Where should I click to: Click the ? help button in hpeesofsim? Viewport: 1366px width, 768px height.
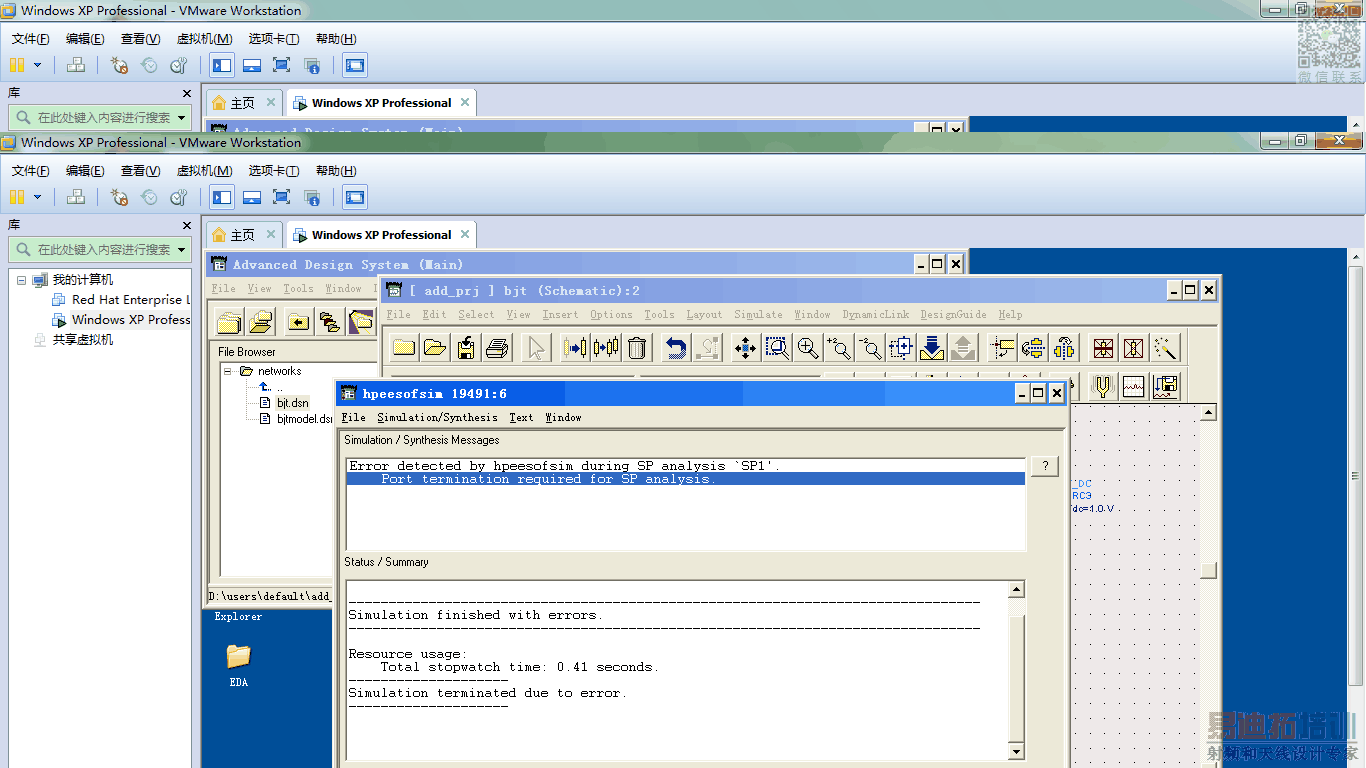[x=1044, y=466]
